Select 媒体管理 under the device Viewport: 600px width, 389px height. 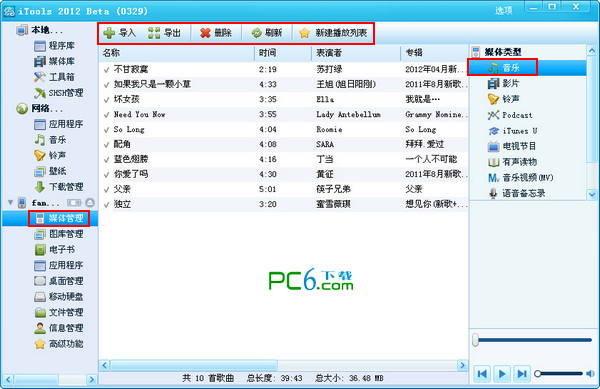(x=59, y=218)
